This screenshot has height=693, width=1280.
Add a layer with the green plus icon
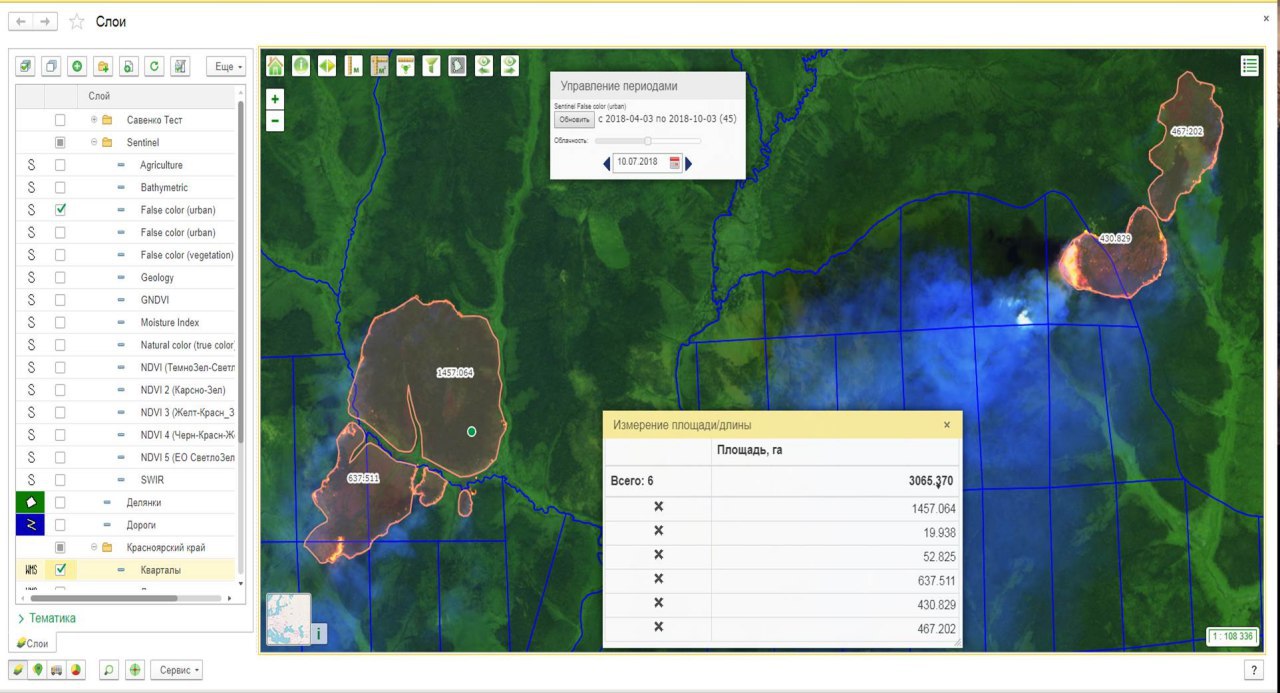[77, 66]
